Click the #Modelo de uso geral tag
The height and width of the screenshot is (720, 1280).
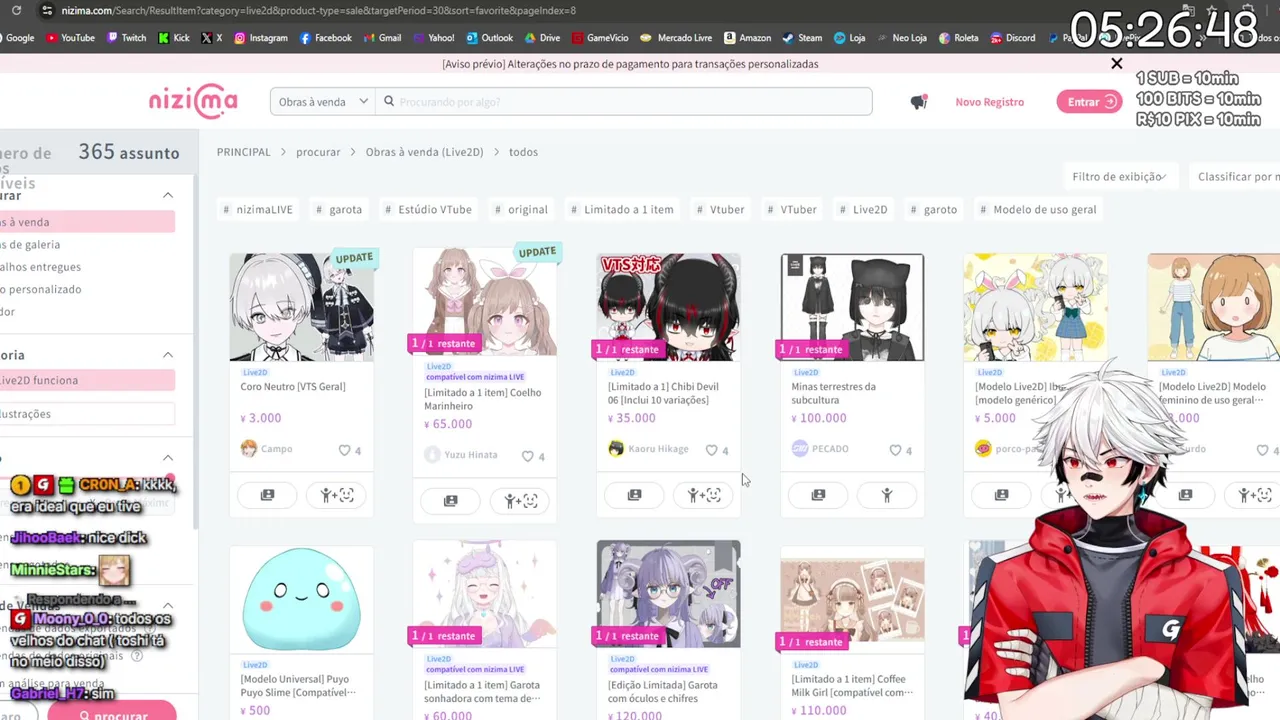1038,209
